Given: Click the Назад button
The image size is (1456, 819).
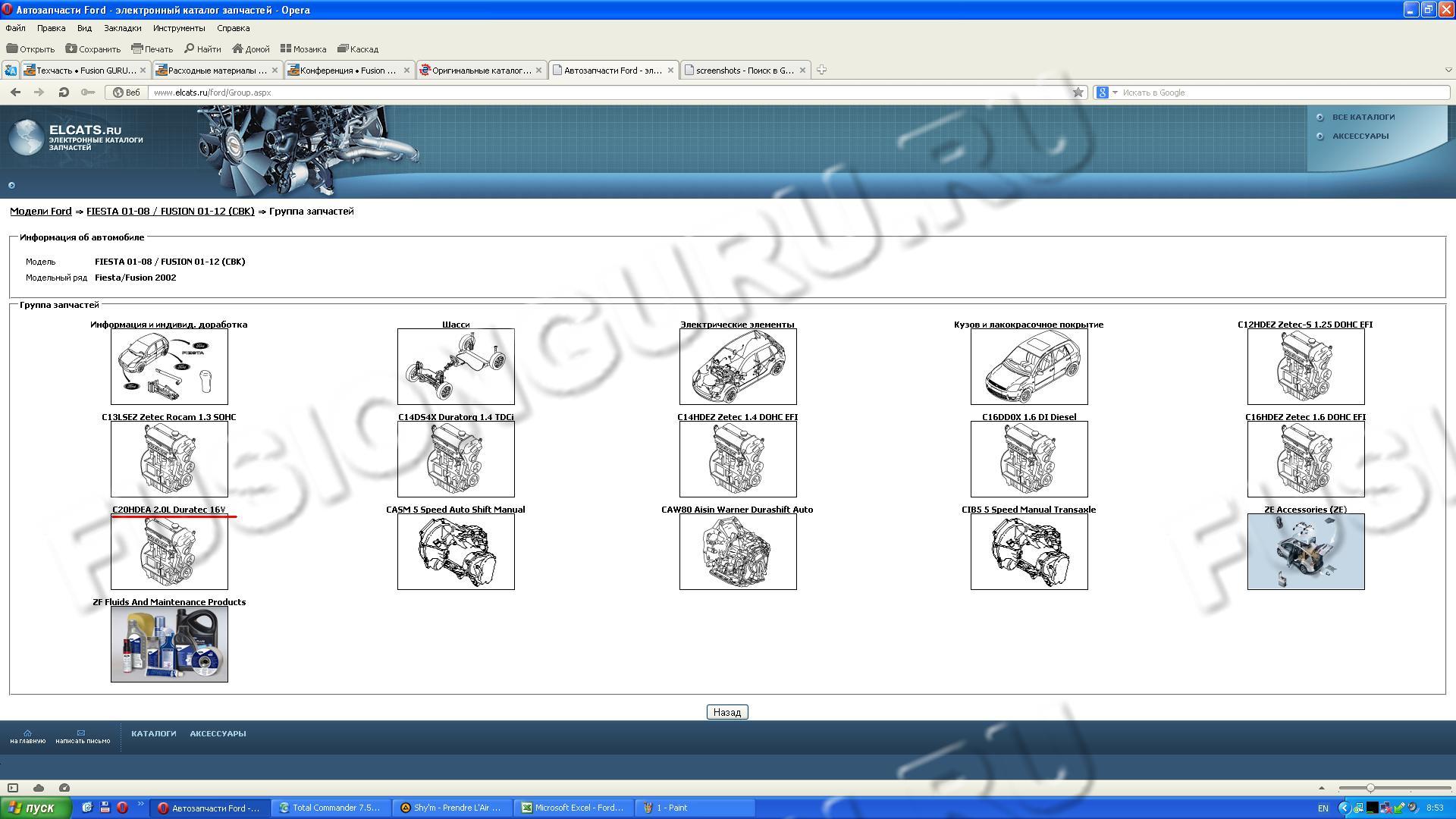Looking at the screenshot, I should click(727, 712).
